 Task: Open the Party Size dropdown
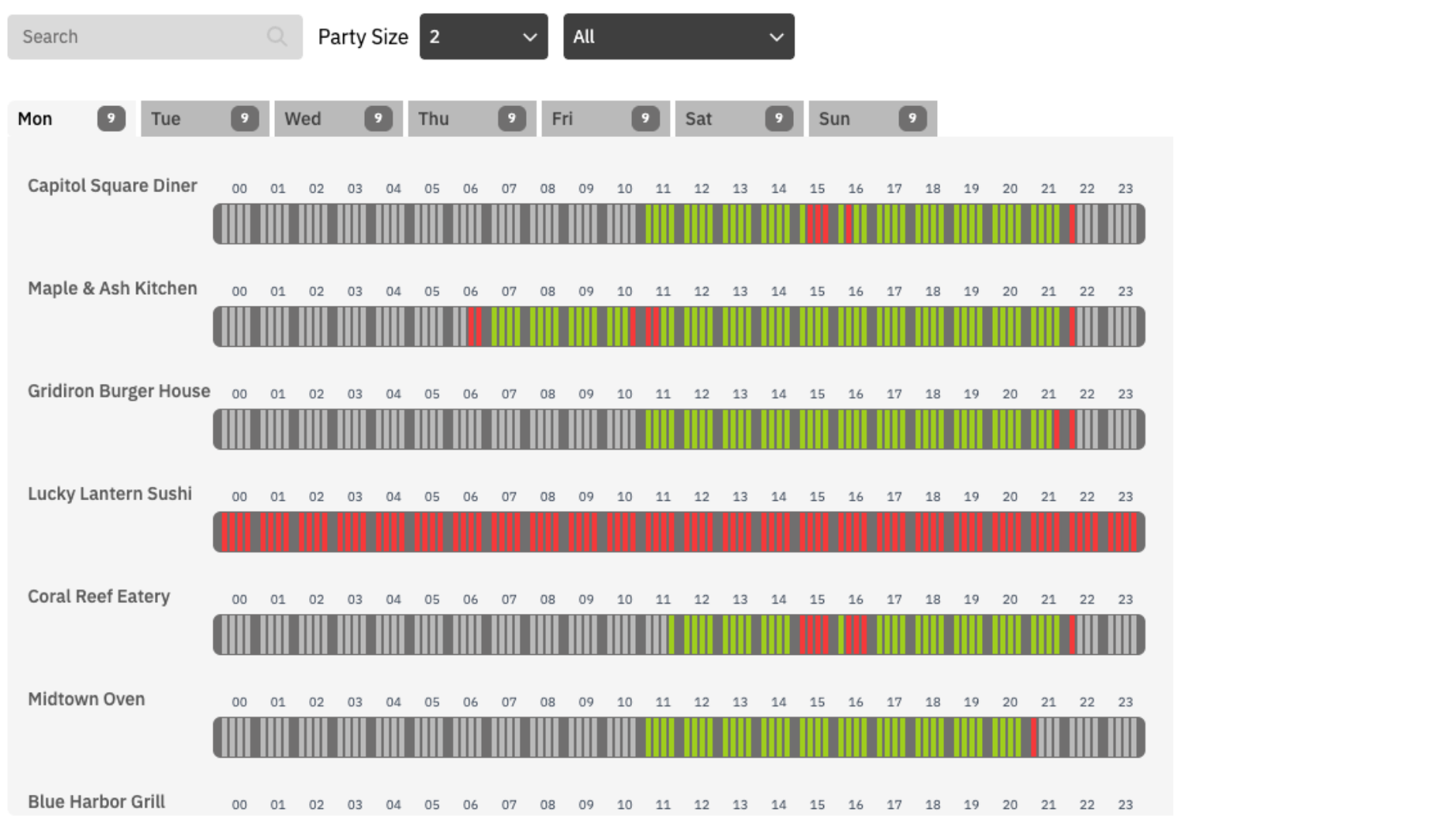483,36
